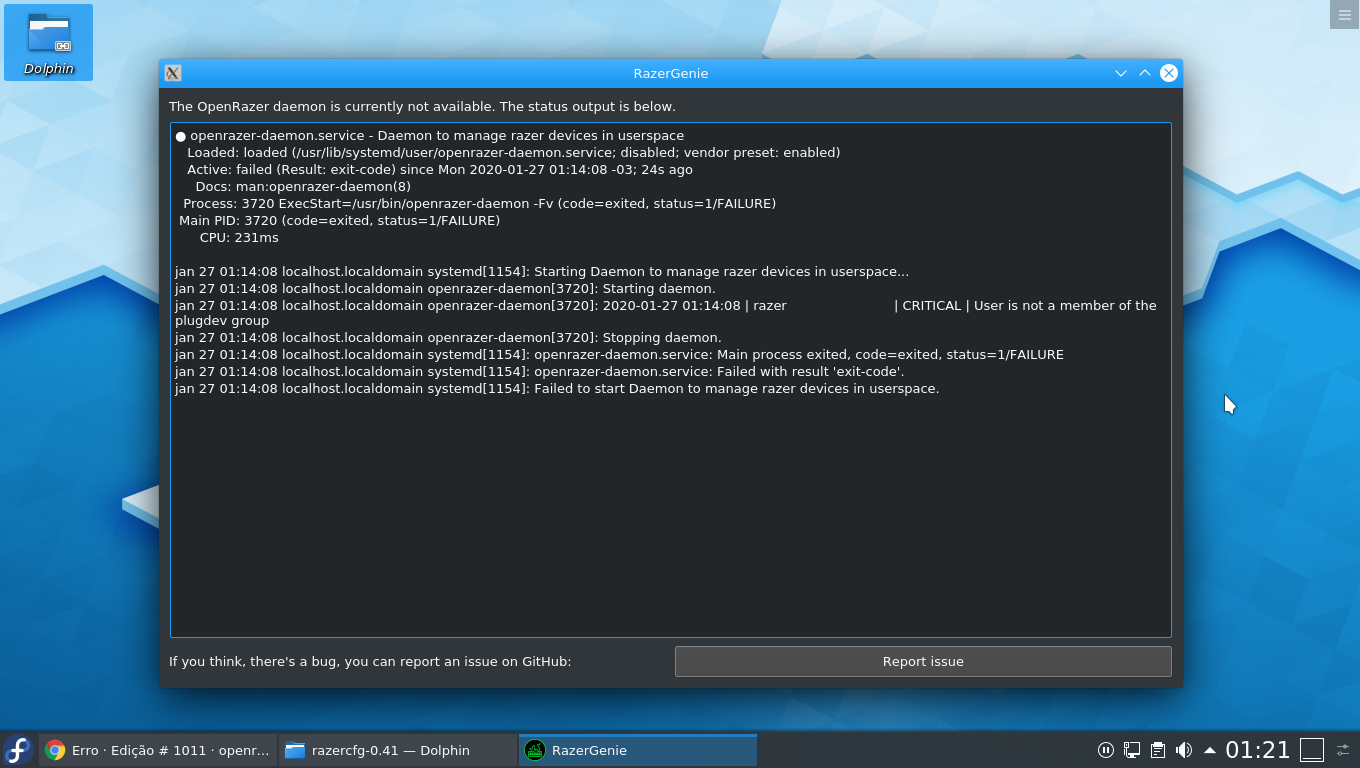Click the media pause icon in the system tray
Image resolution: width=1360 pixels, height=768 pixels.
click(1106, 750)
